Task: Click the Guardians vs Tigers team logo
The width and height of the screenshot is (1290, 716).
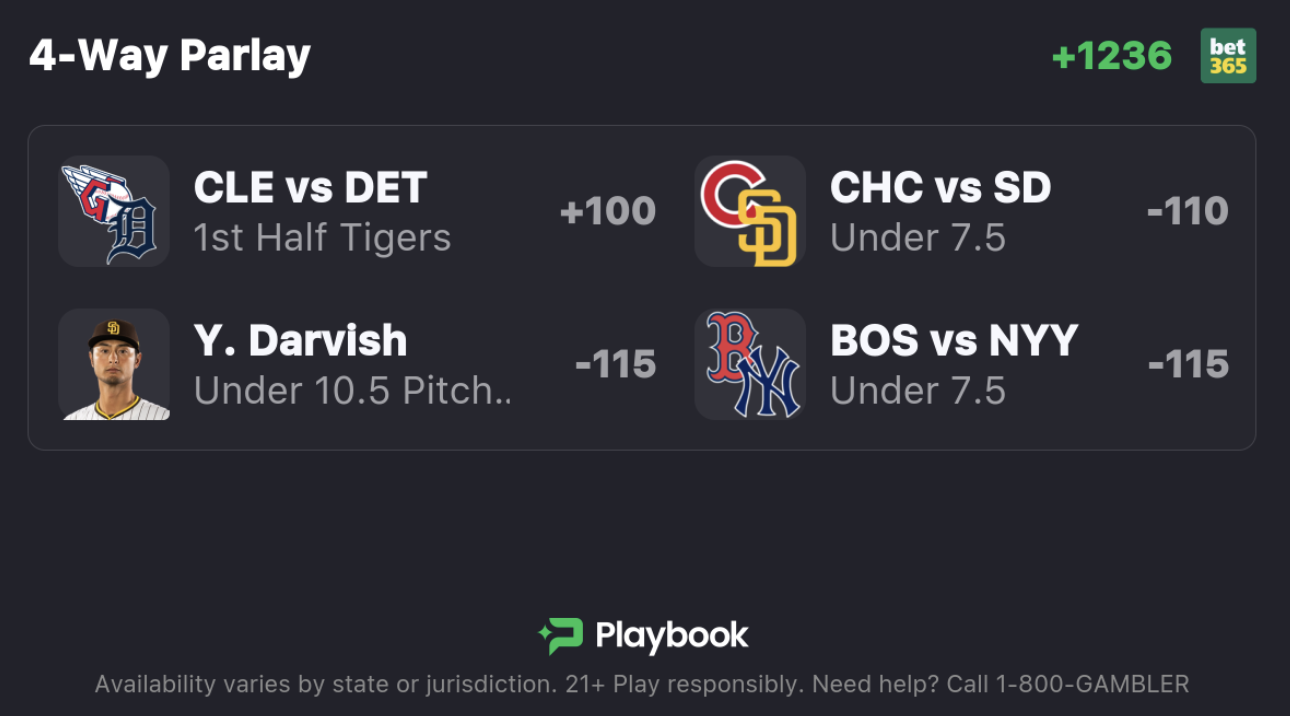Action: [x=113, y=211]
